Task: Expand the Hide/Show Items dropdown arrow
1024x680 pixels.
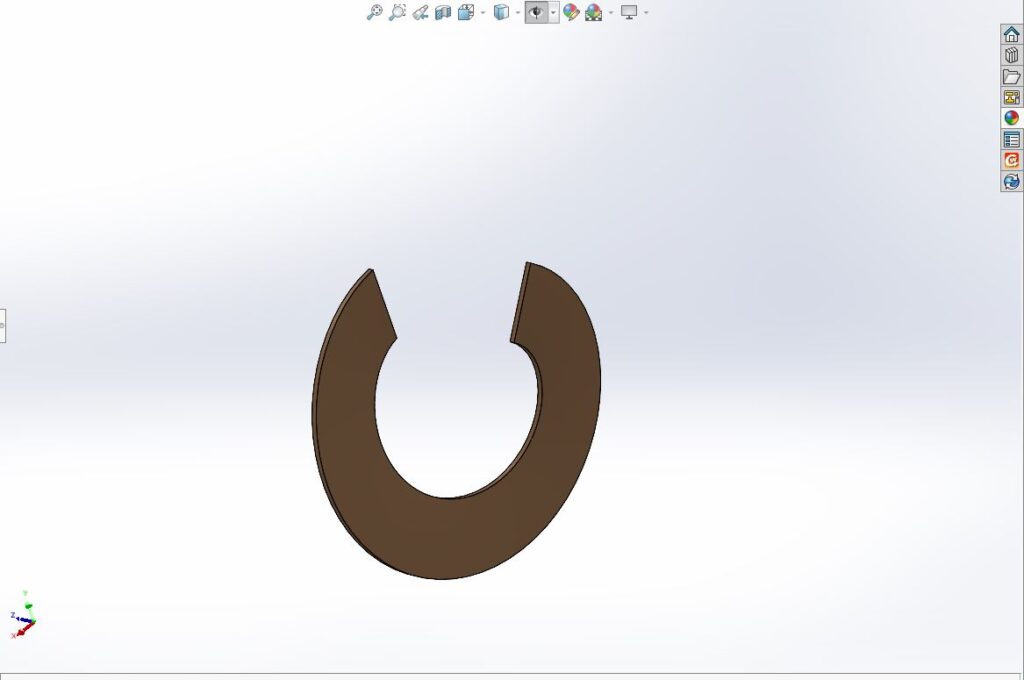Action: pyautogui.click(x=553, y=13)
